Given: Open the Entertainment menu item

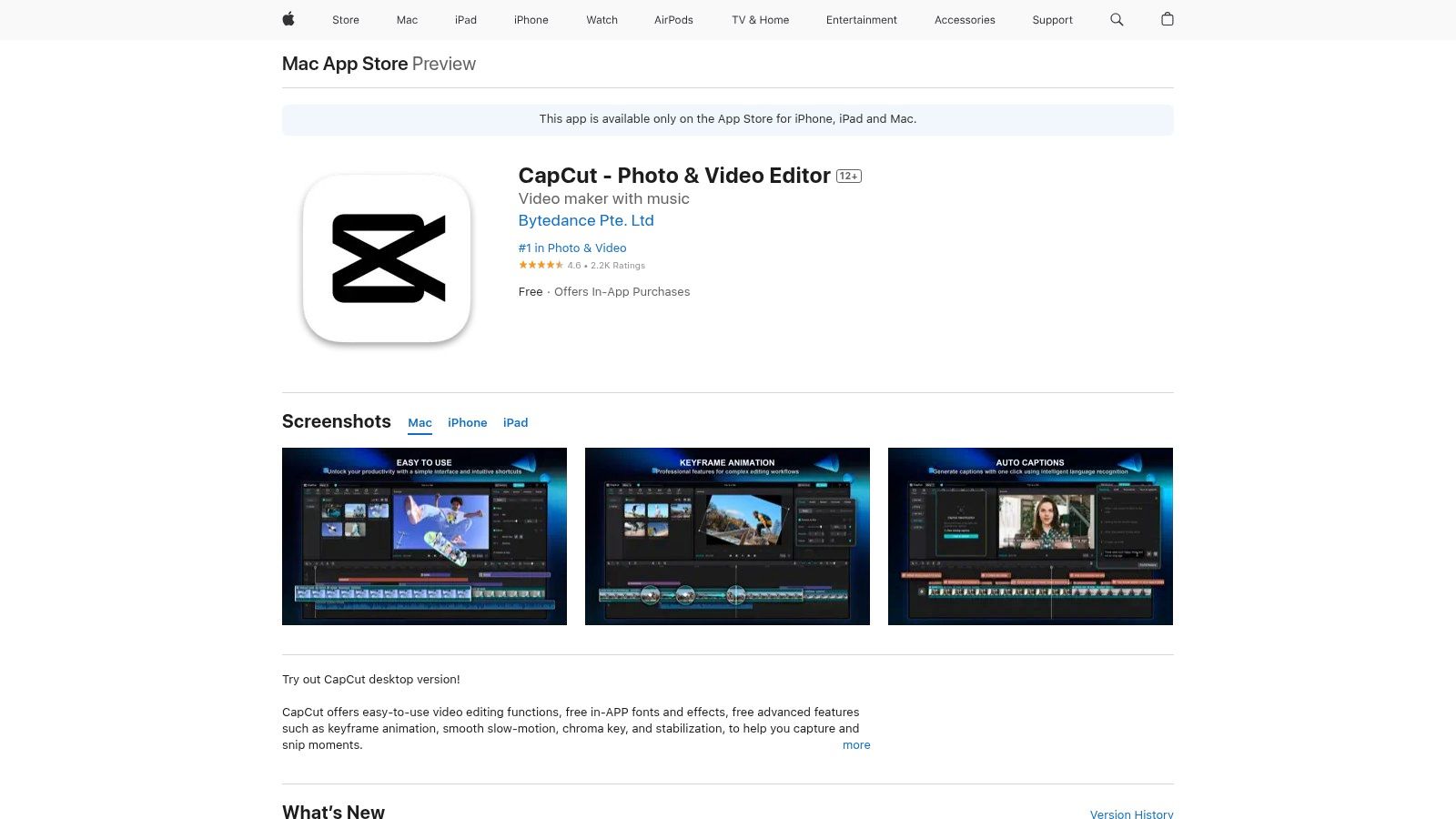Looking at the screenshot, I should coord(862,20).
